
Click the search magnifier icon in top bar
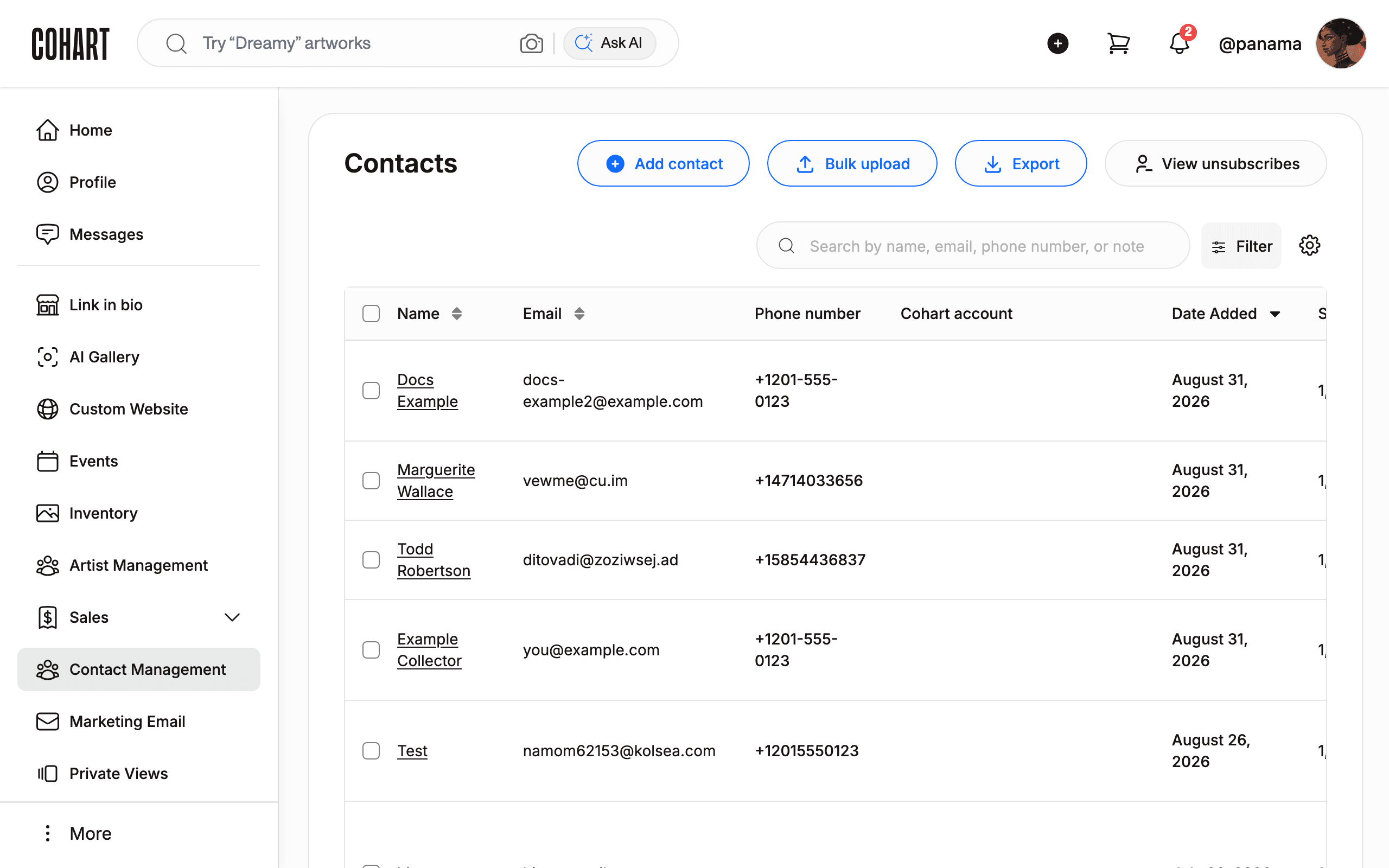[x=176, y=43]
